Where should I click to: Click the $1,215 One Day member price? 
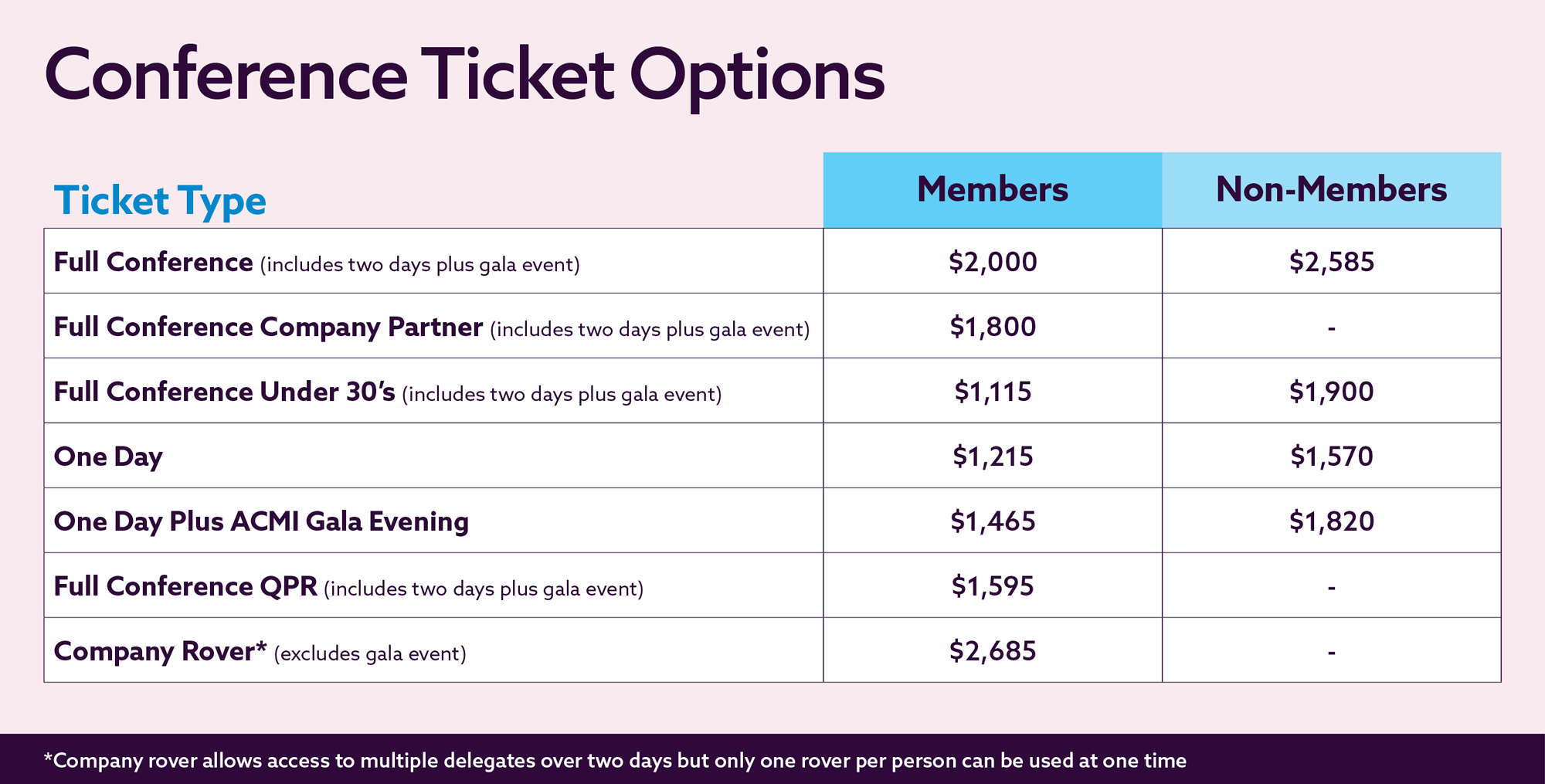point(993,456)
